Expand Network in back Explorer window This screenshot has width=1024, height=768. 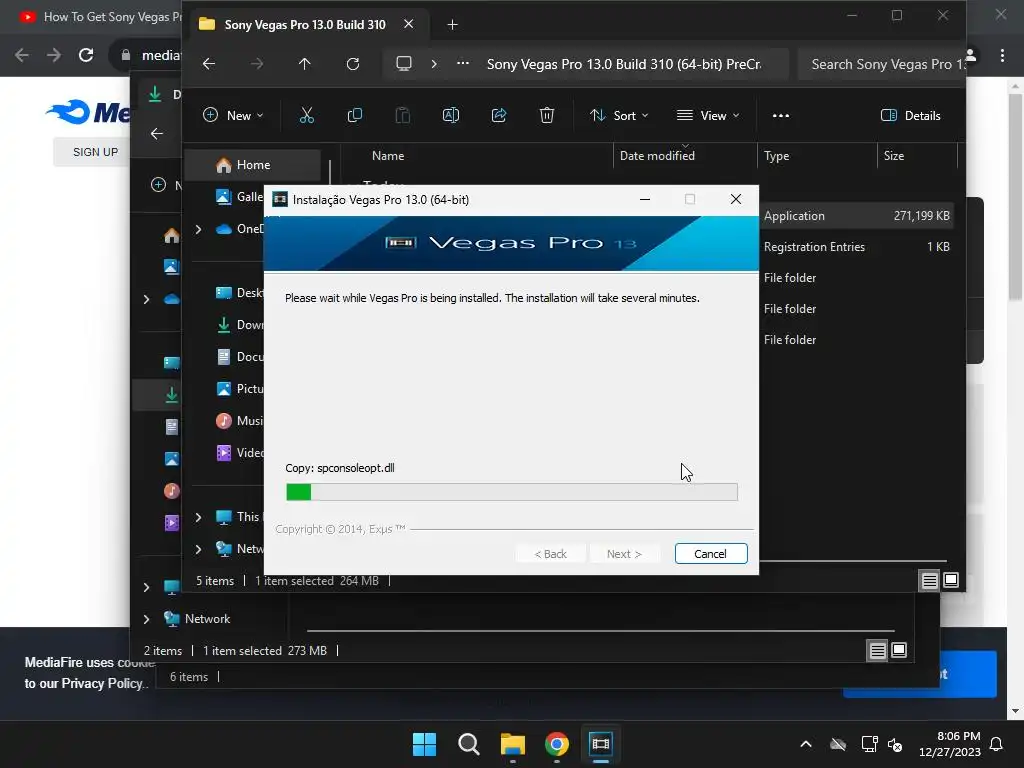[x=146, y=618]
